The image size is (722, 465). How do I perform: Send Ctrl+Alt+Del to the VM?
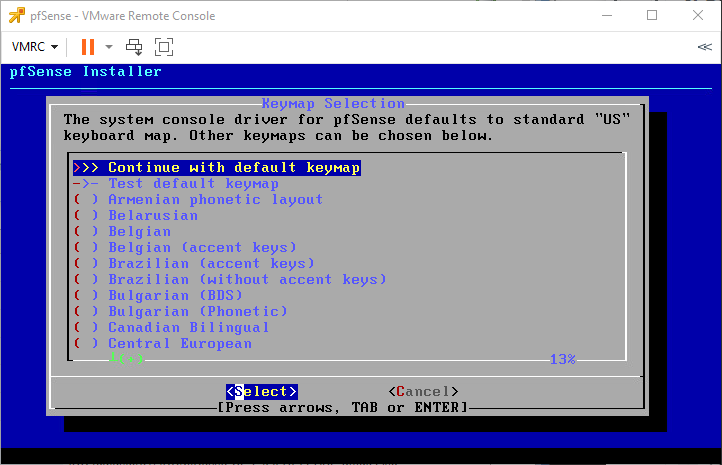[134, 47]
